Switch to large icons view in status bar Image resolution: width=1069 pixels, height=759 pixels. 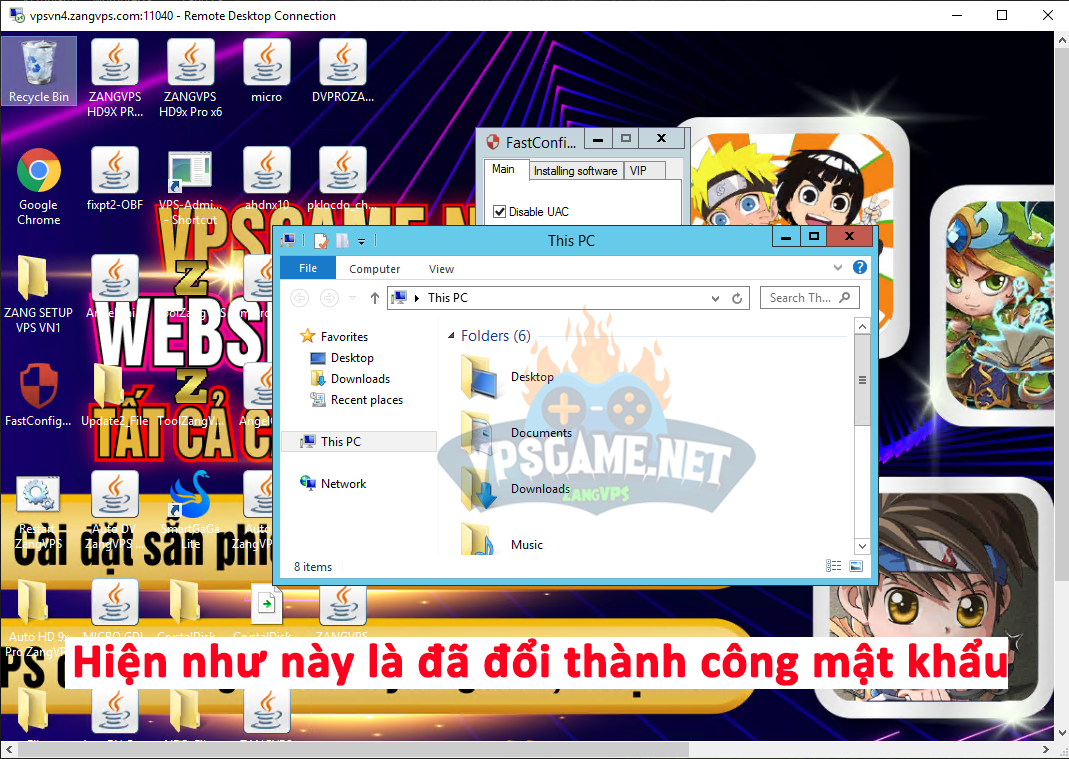click(855, 567)
